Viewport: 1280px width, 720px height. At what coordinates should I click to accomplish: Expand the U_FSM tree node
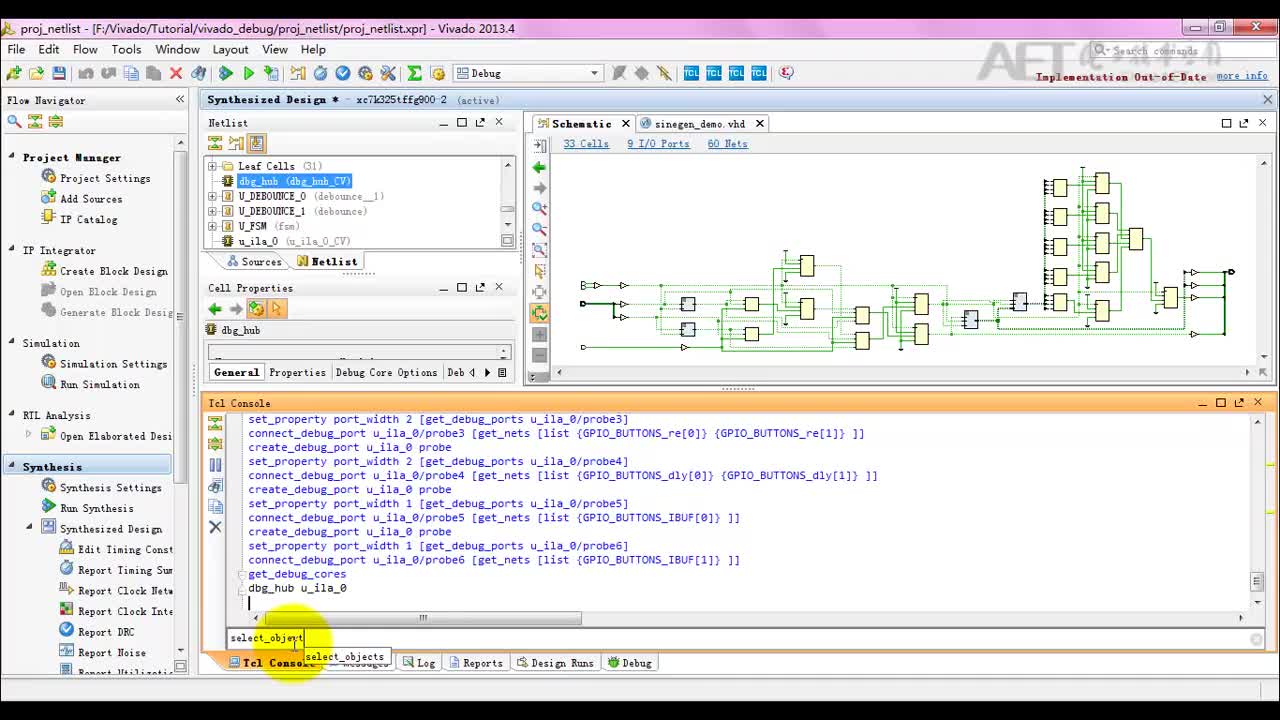212,226
